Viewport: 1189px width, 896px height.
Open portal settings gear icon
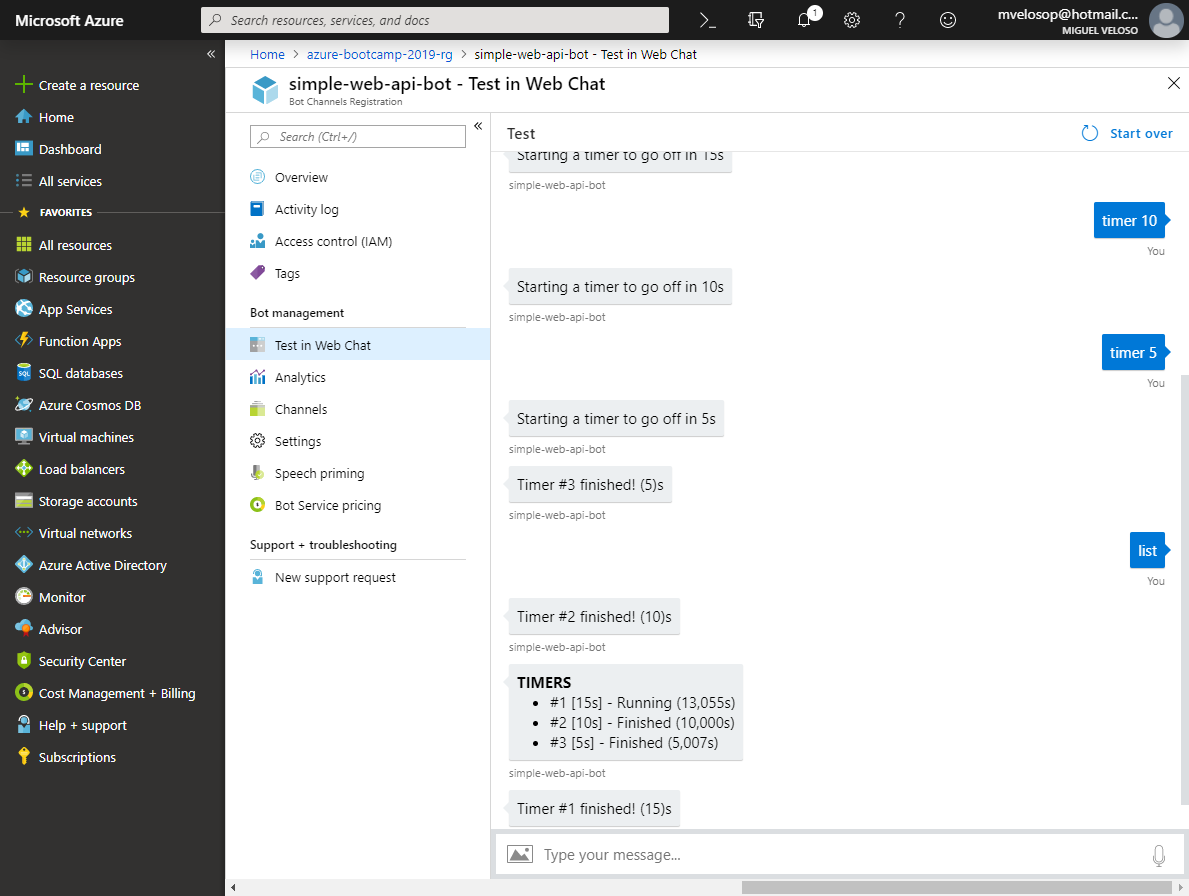852,20
